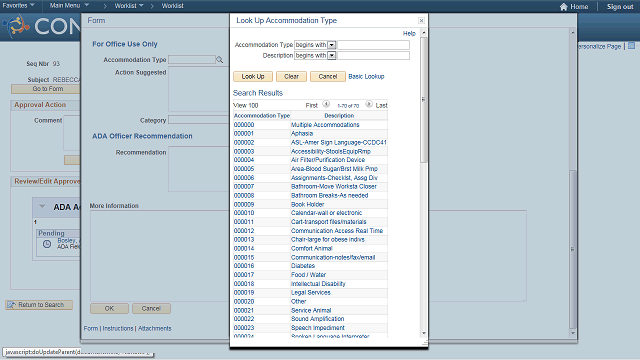This screenshot has height=360, width=640.
Task: Click the Look Up button
Action: click(253, 76)
